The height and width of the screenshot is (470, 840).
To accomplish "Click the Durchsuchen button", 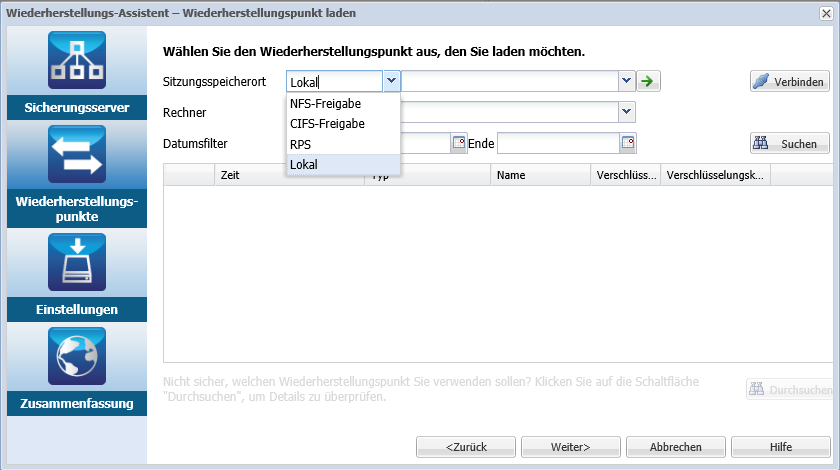I will 790,390.
